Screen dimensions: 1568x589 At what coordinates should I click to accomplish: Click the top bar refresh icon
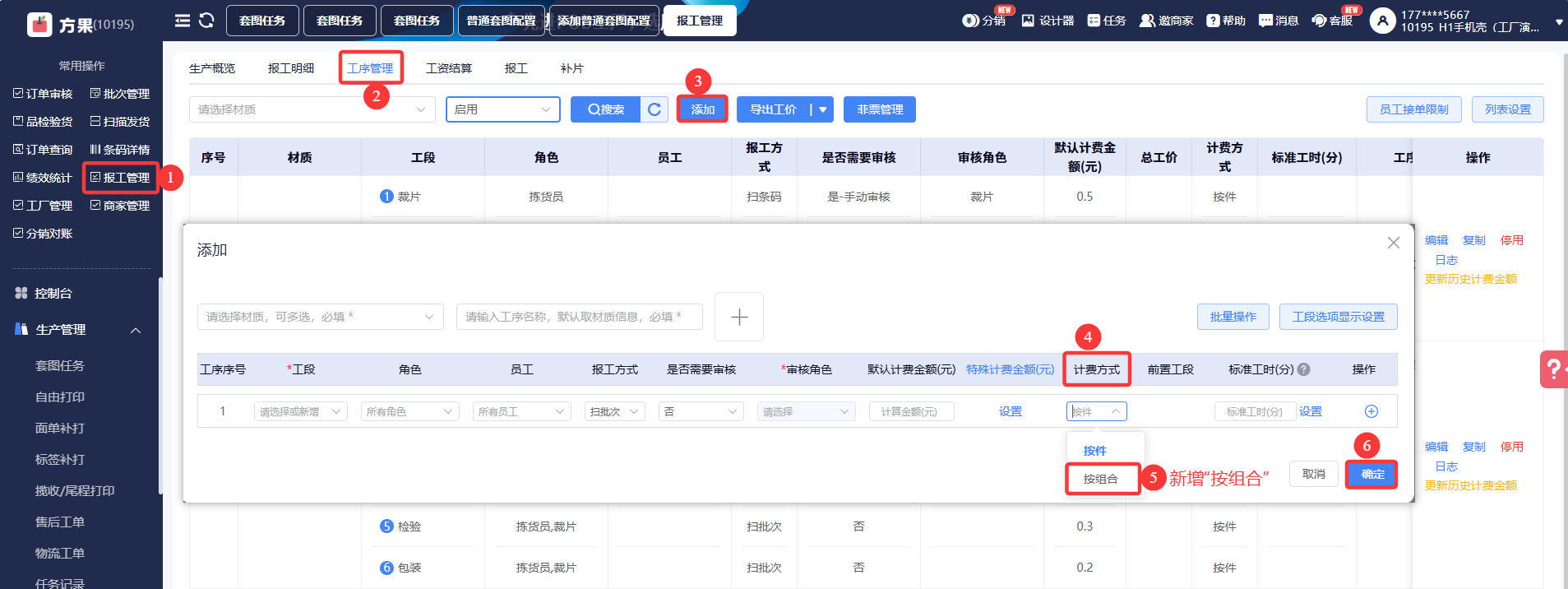click(206, 21)
